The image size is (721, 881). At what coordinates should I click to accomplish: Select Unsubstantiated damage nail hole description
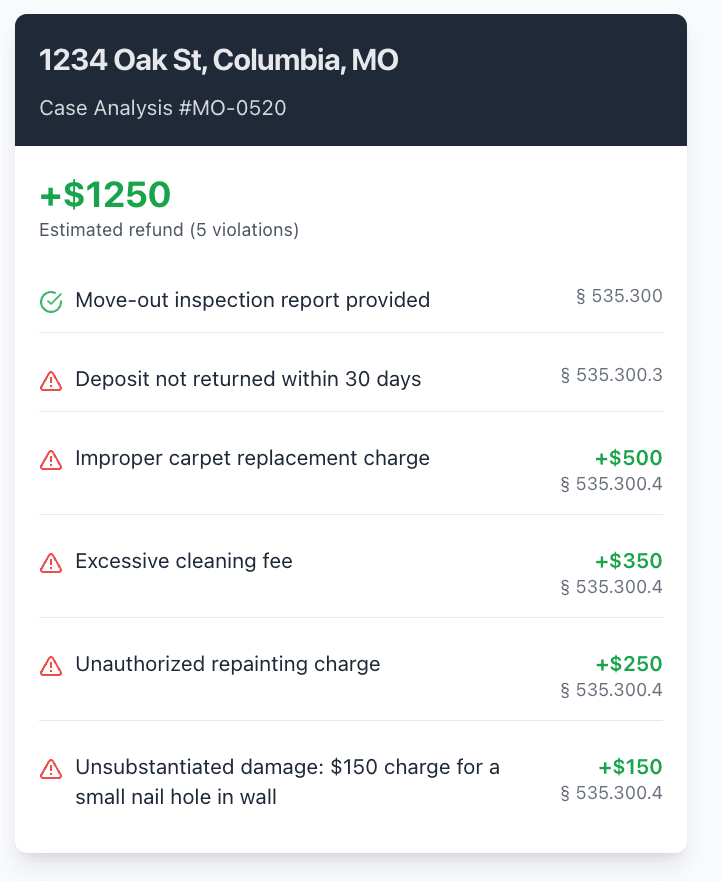coord(287,782)
